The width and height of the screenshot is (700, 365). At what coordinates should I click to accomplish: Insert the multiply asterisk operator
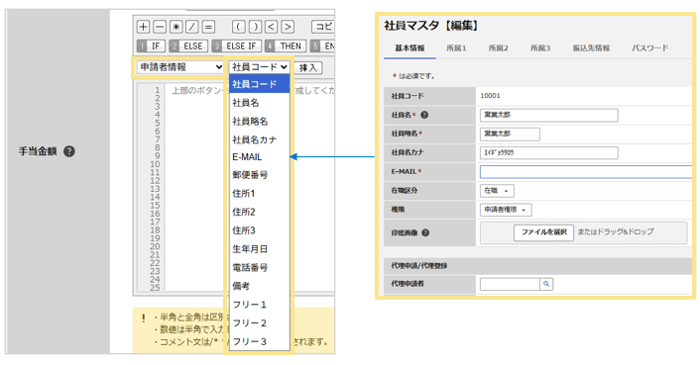click(176, 27)
